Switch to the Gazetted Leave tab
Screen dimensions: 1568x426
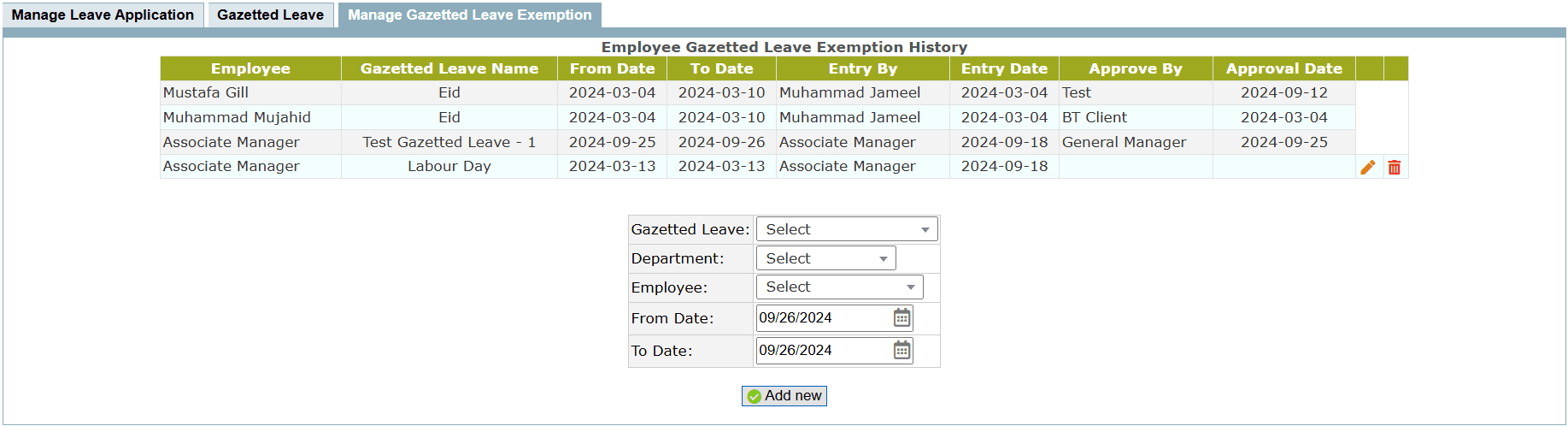270,15
